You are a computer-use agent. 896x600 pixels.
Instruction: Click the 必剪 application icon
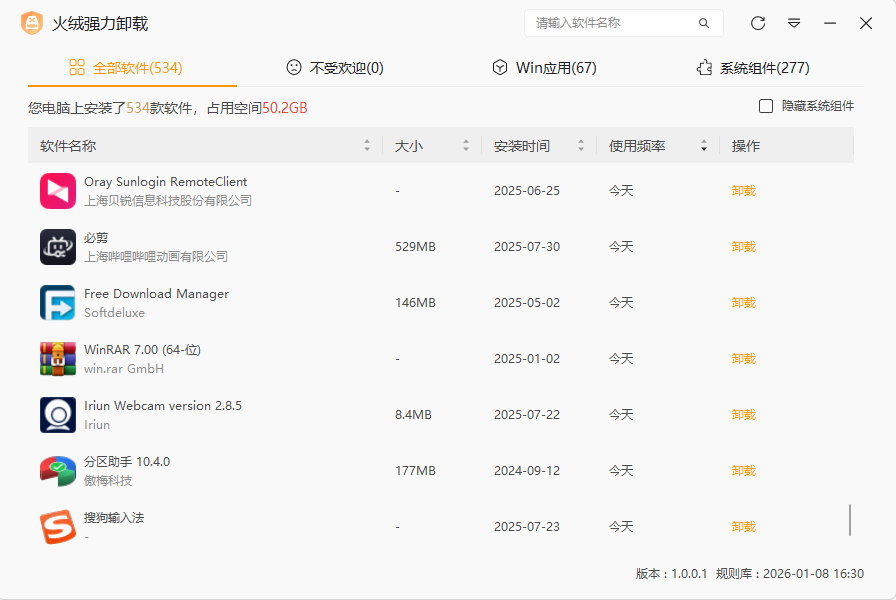57,246
